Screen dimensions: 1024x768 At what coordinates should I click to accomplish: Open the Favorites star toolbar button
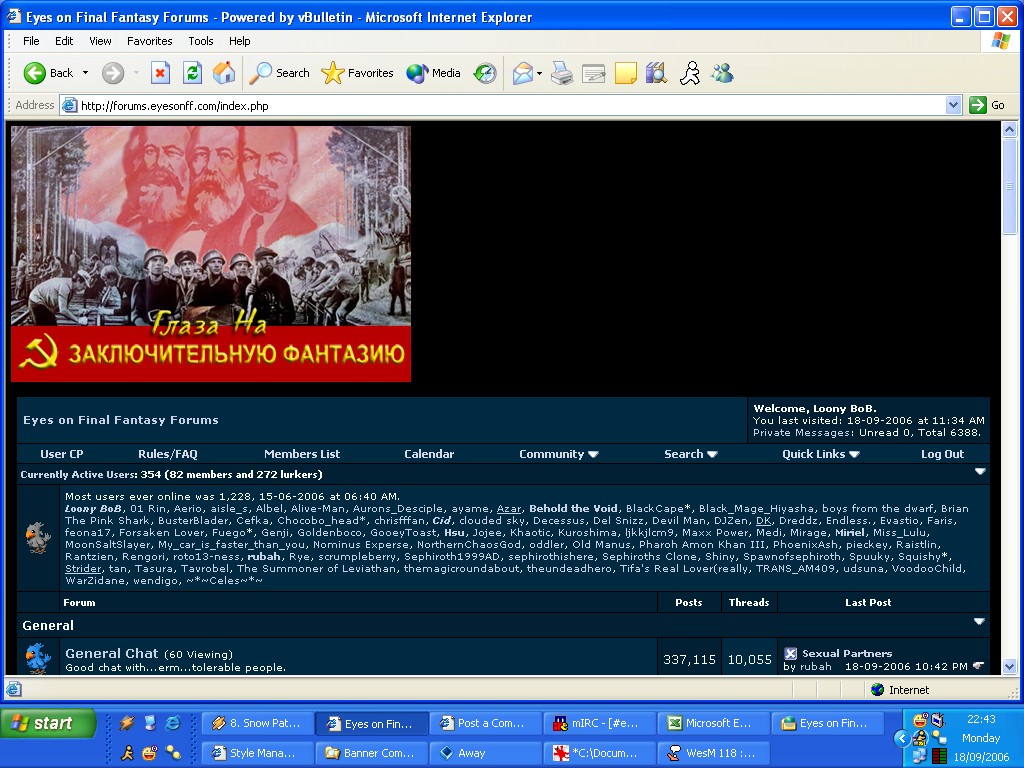[357, 73]
